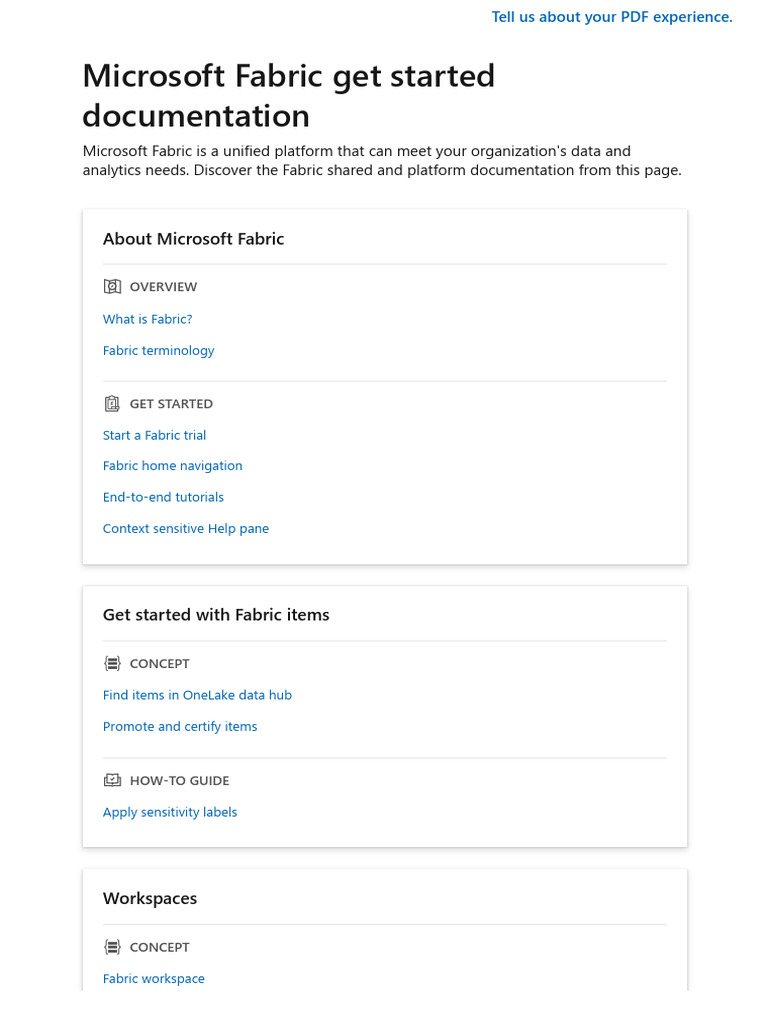This screenshot has height=1024, width=768.
Task: Open the PDF experience feedback link
Action: pyautogui.click(x=612, y=17)
